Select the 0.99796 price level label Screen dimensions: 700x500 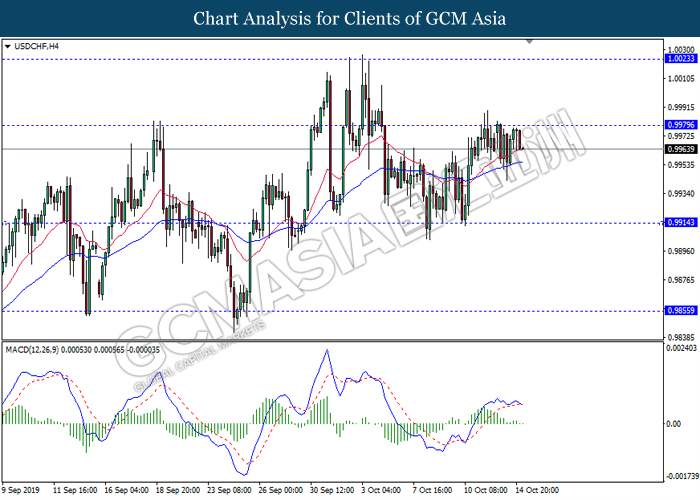(x=681, y=125)
